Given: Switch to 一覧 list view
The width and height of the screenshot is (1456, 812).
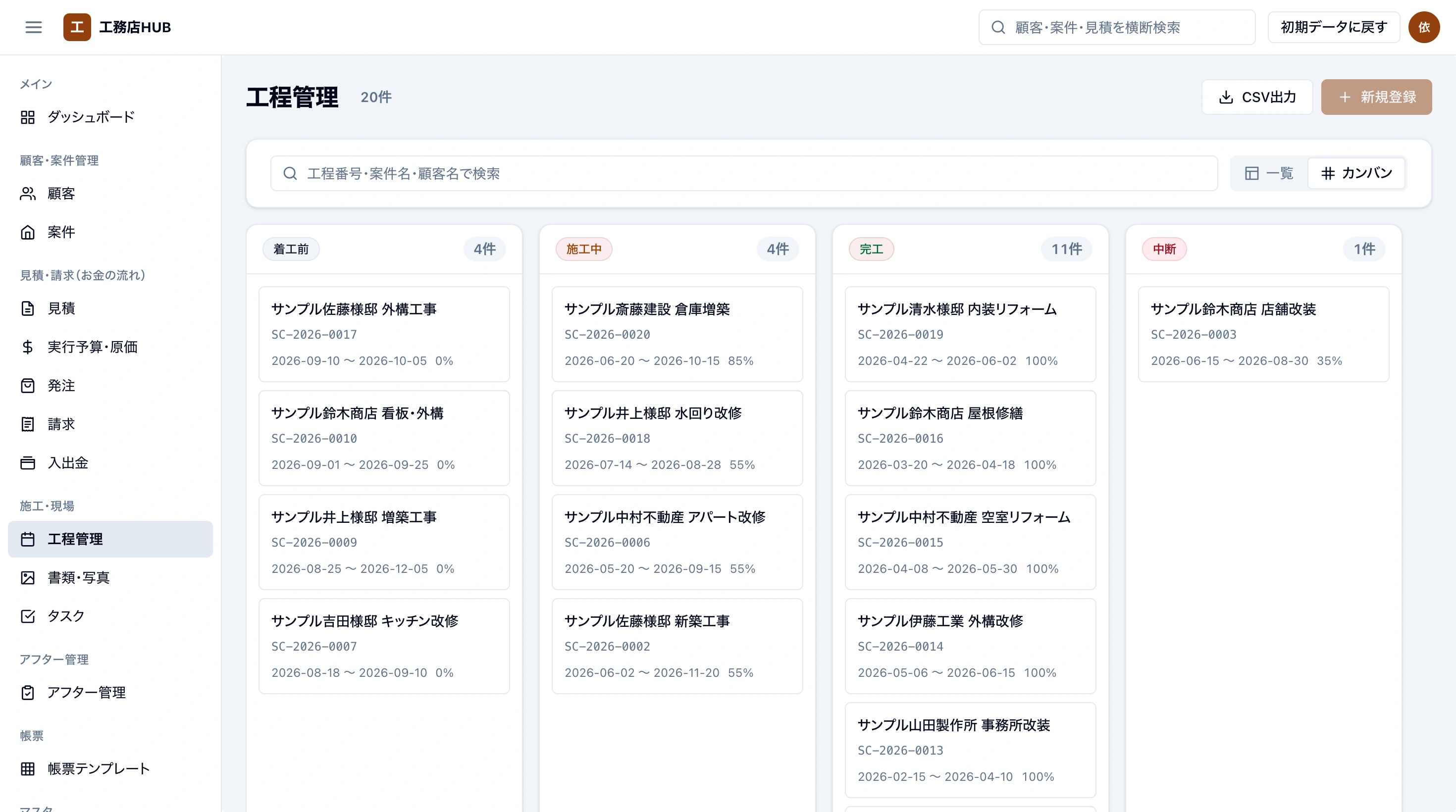Looking at the screenshot, I should [1269, 173].
